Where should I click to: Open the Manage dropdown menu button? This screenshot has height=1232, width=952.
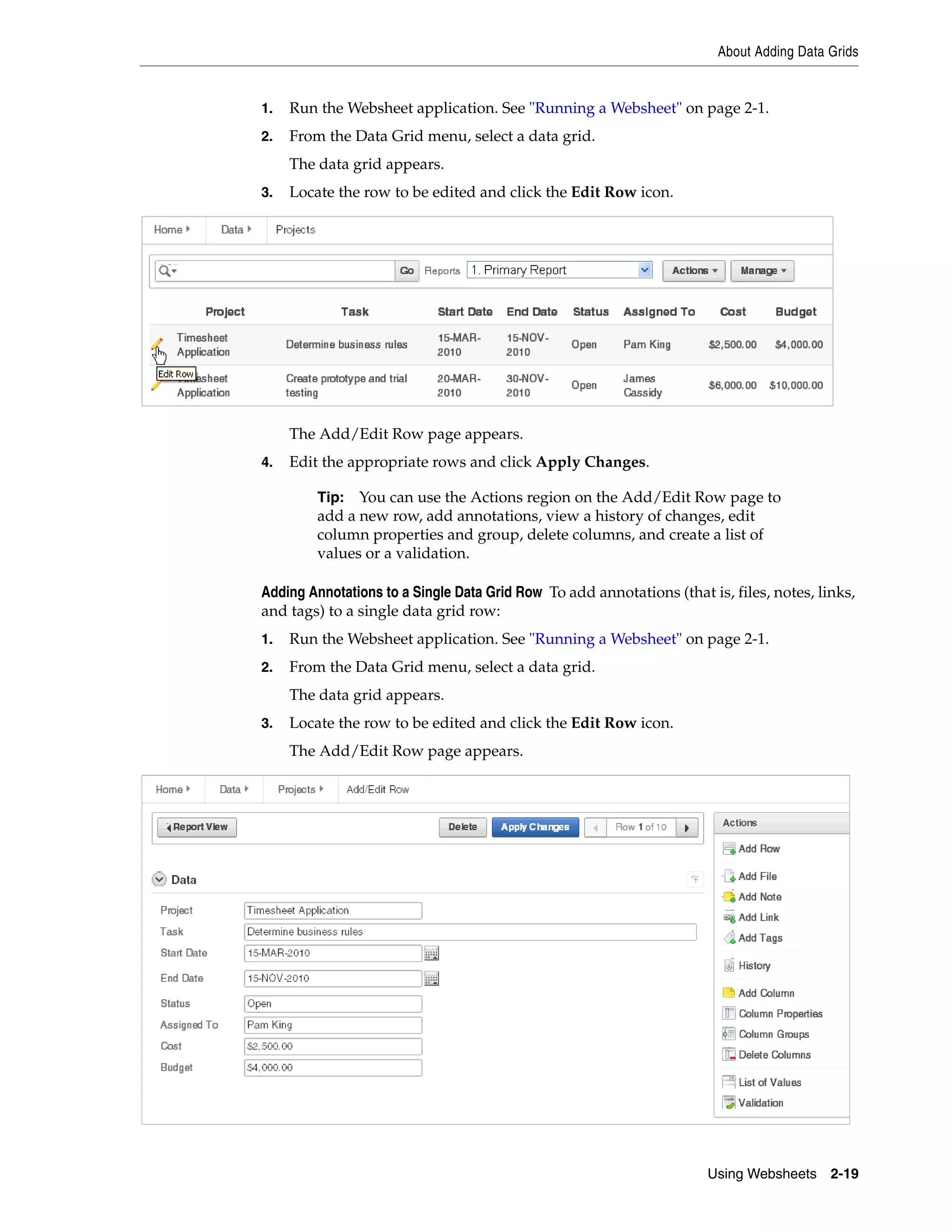click(x=762, y=271)
